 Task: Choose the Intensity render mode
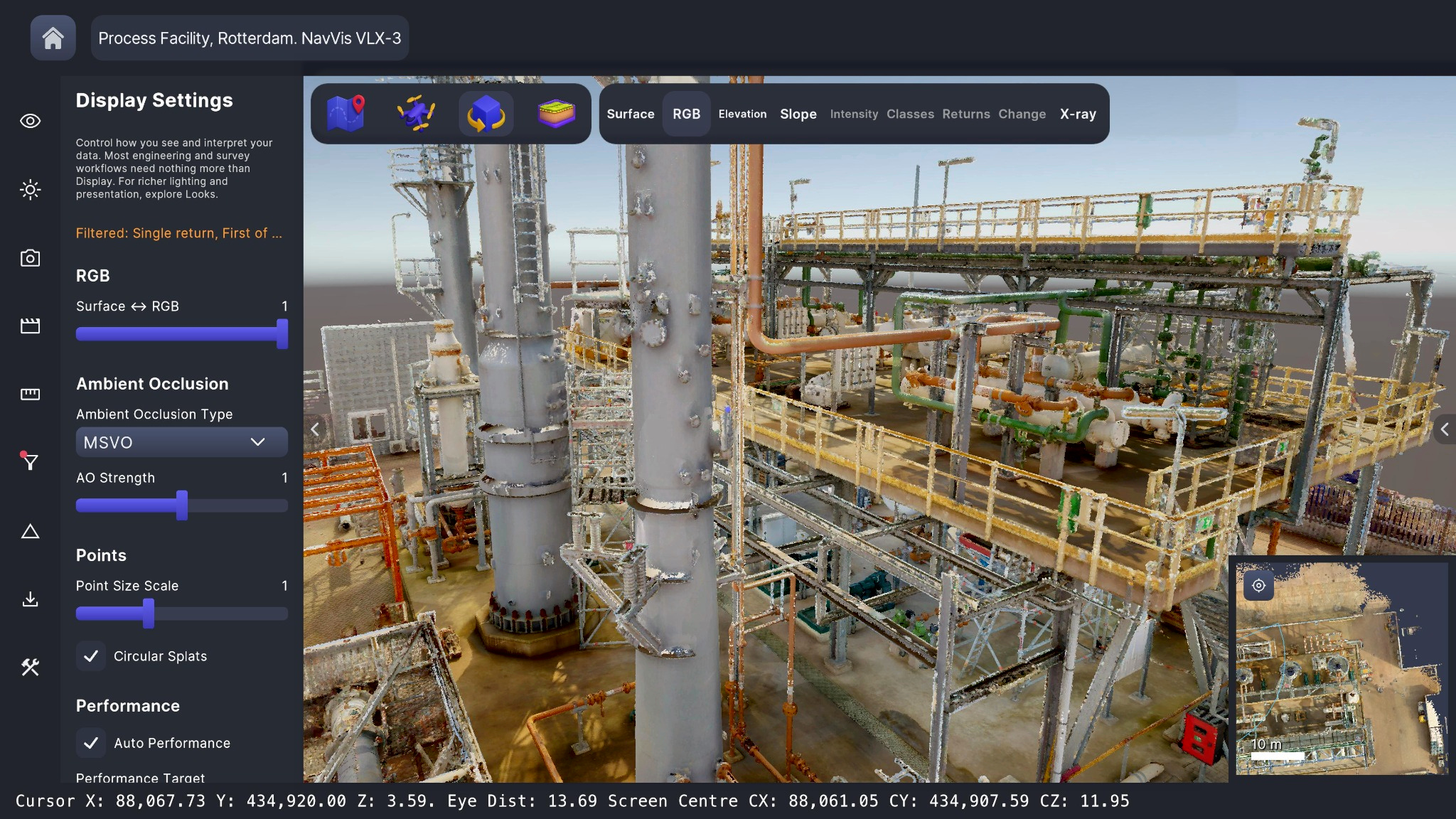point(854,114)
